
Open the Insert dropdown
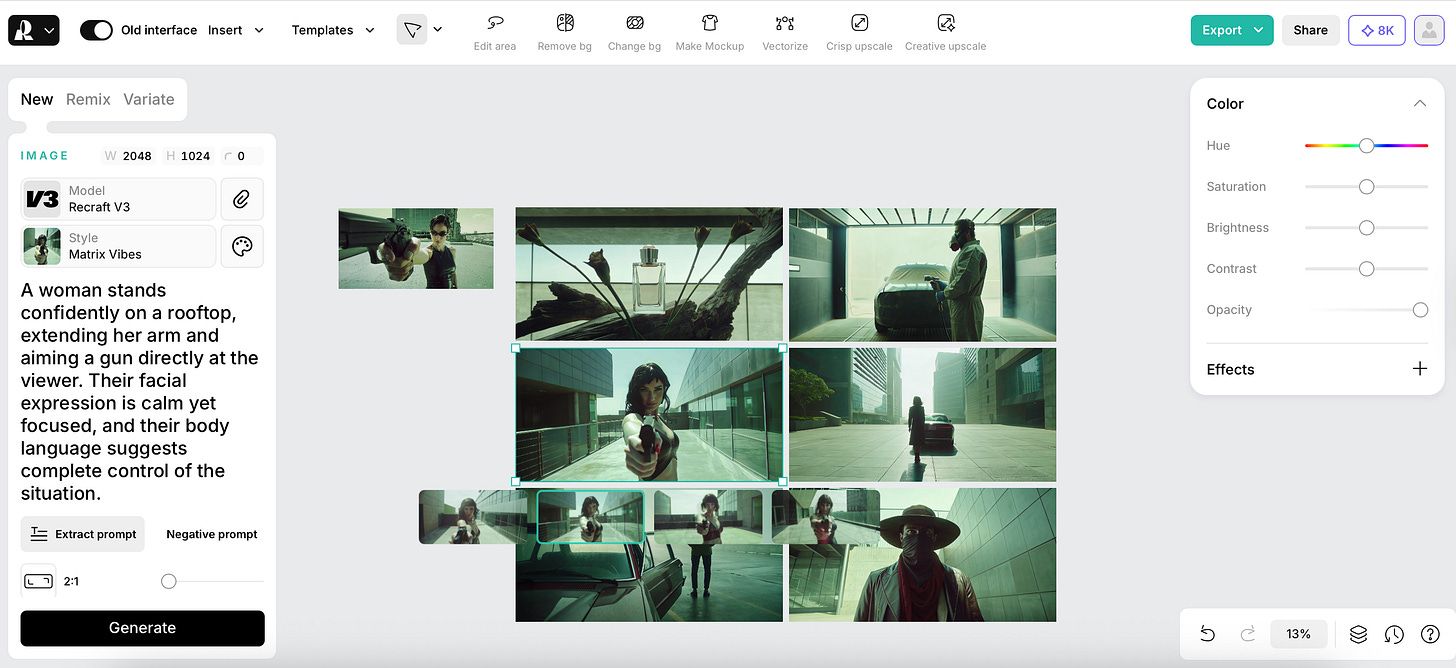click(236, 30)
